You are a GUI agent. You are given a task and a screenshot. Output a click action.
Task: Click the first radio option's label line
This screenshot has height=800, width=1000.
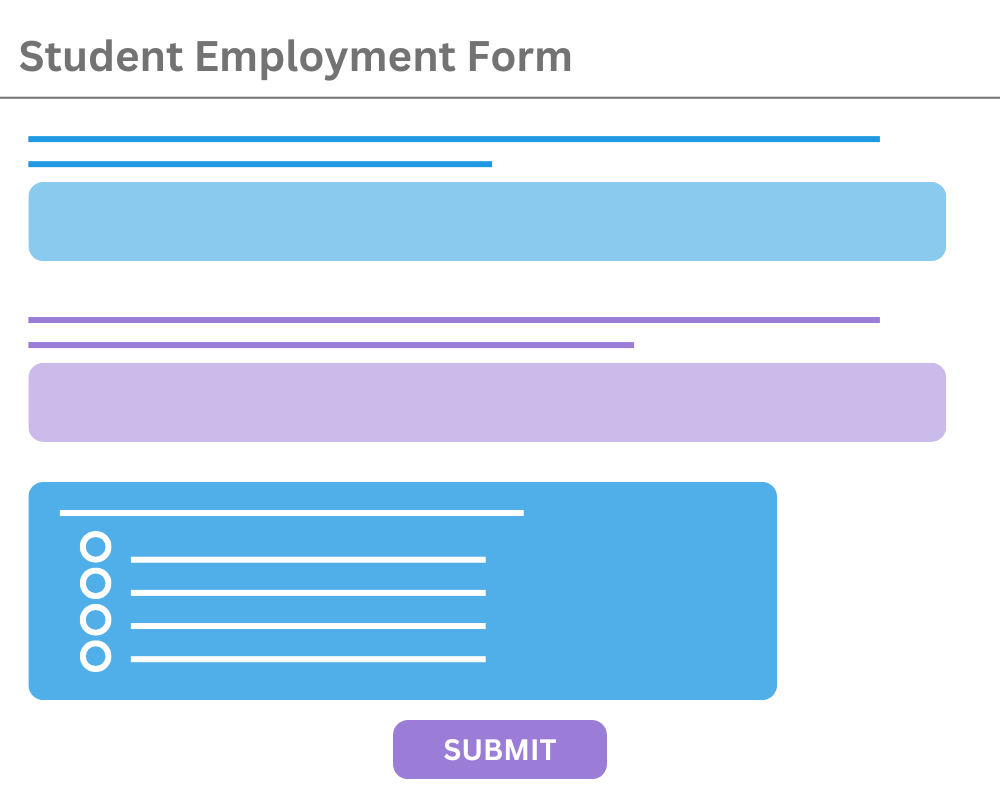(x=308, y=560)
